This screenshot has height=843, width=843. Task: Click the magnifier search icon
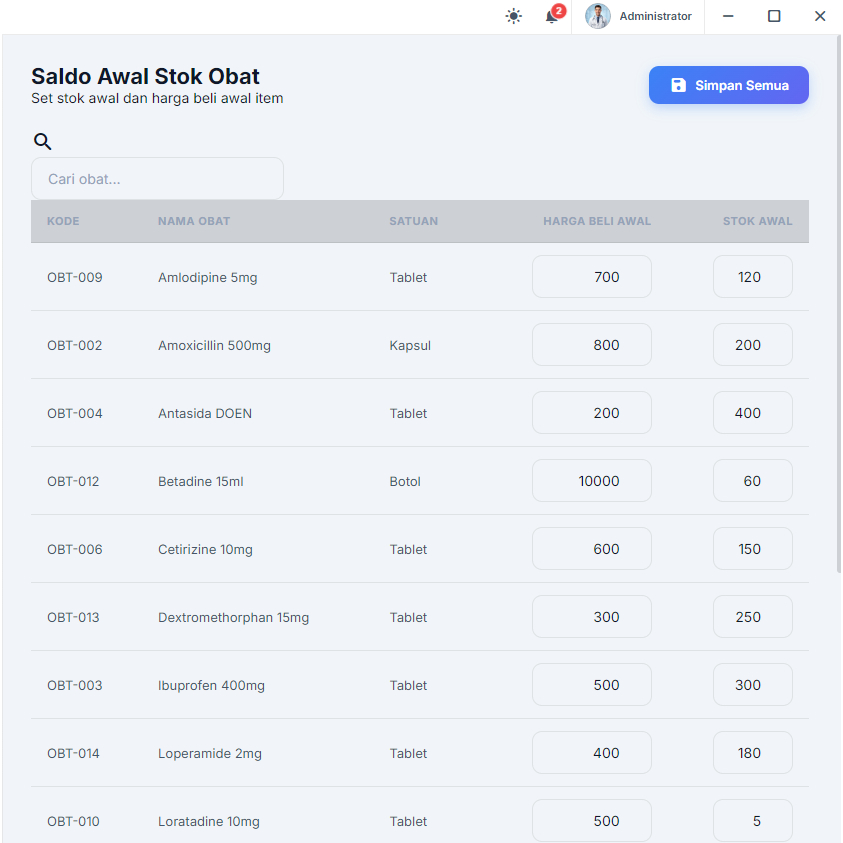pos(42,141)
